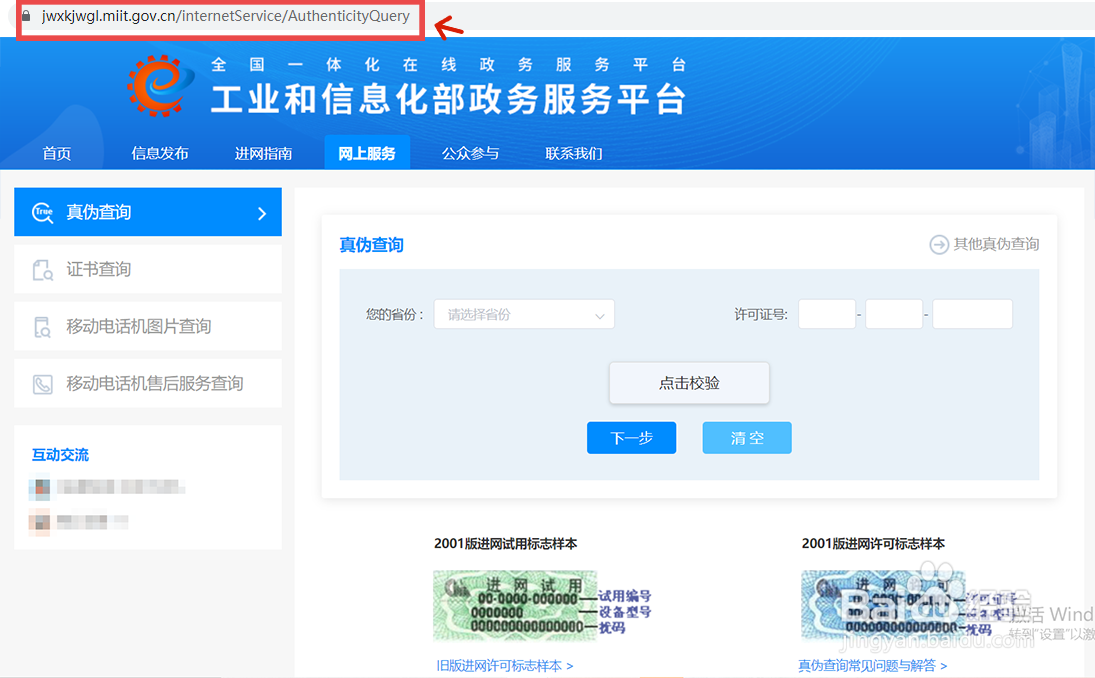The image size is (1095, 678).
Task: Go to the 首页 navigation tab
Action: pyautogui.click(x=57, y=153)
